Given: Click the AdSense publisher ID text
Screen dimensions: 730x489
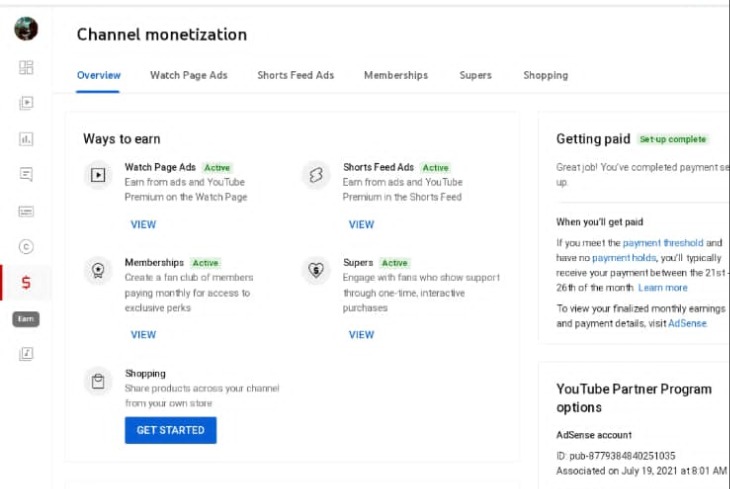Looking at the screenshot, I should pos(615,456).
